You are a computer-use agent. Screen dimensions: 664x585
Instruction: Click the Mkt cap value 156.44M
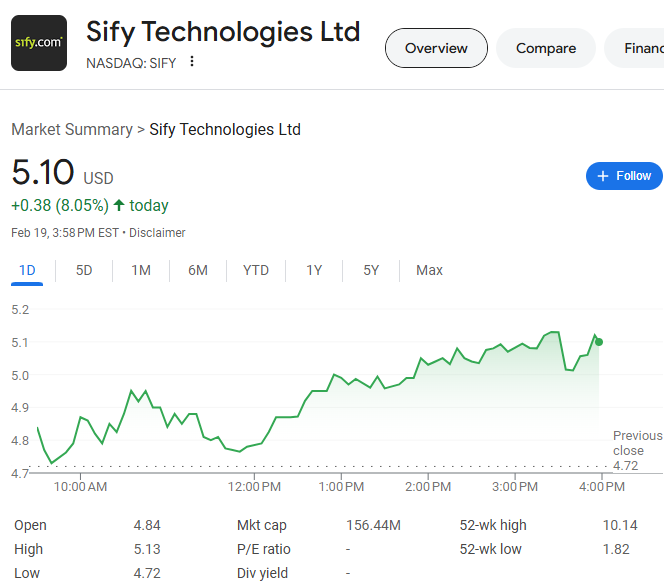point(374,525)
